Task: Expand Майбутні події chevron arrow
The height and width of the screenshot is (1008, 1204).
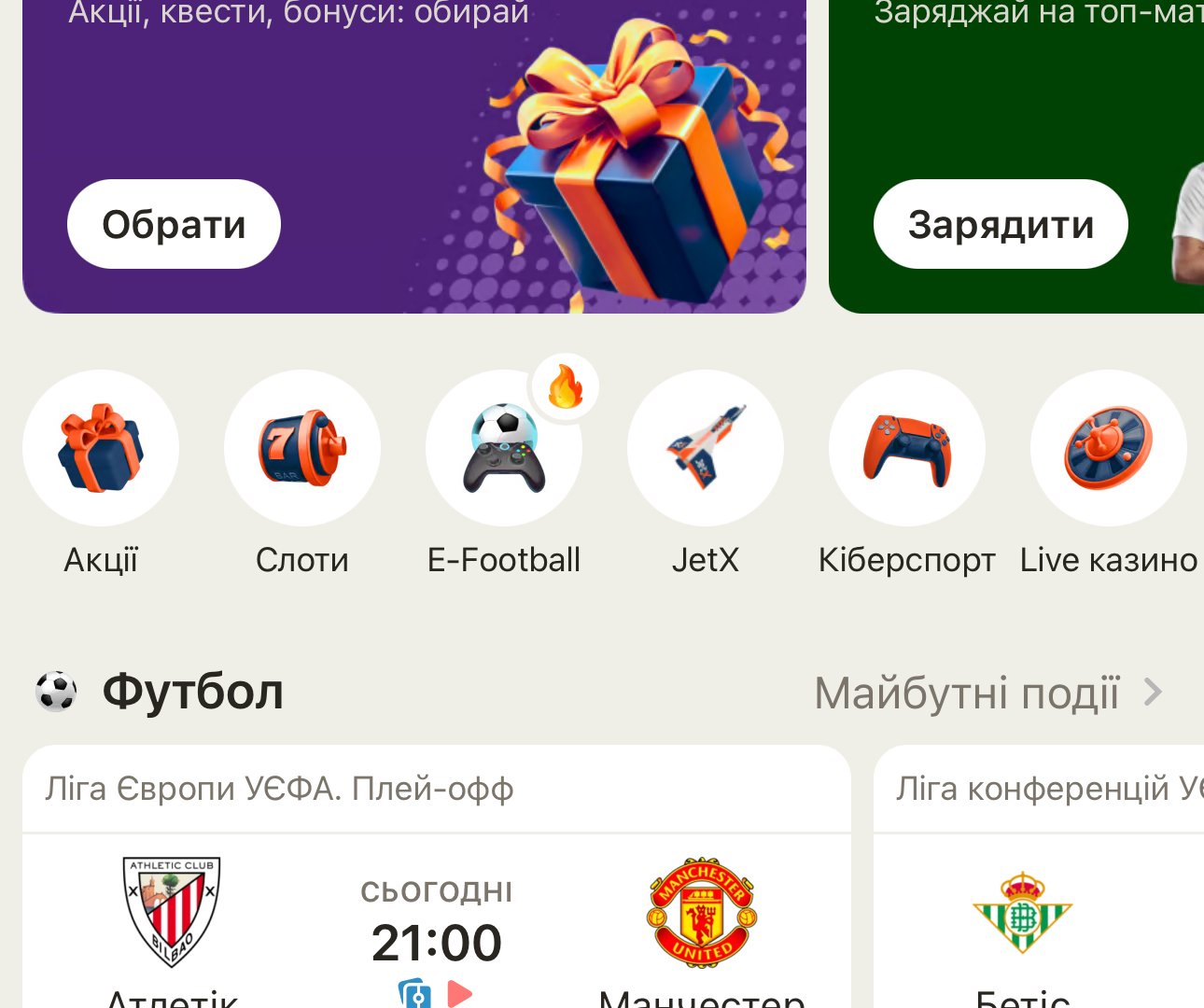Action: [1154, 693]
